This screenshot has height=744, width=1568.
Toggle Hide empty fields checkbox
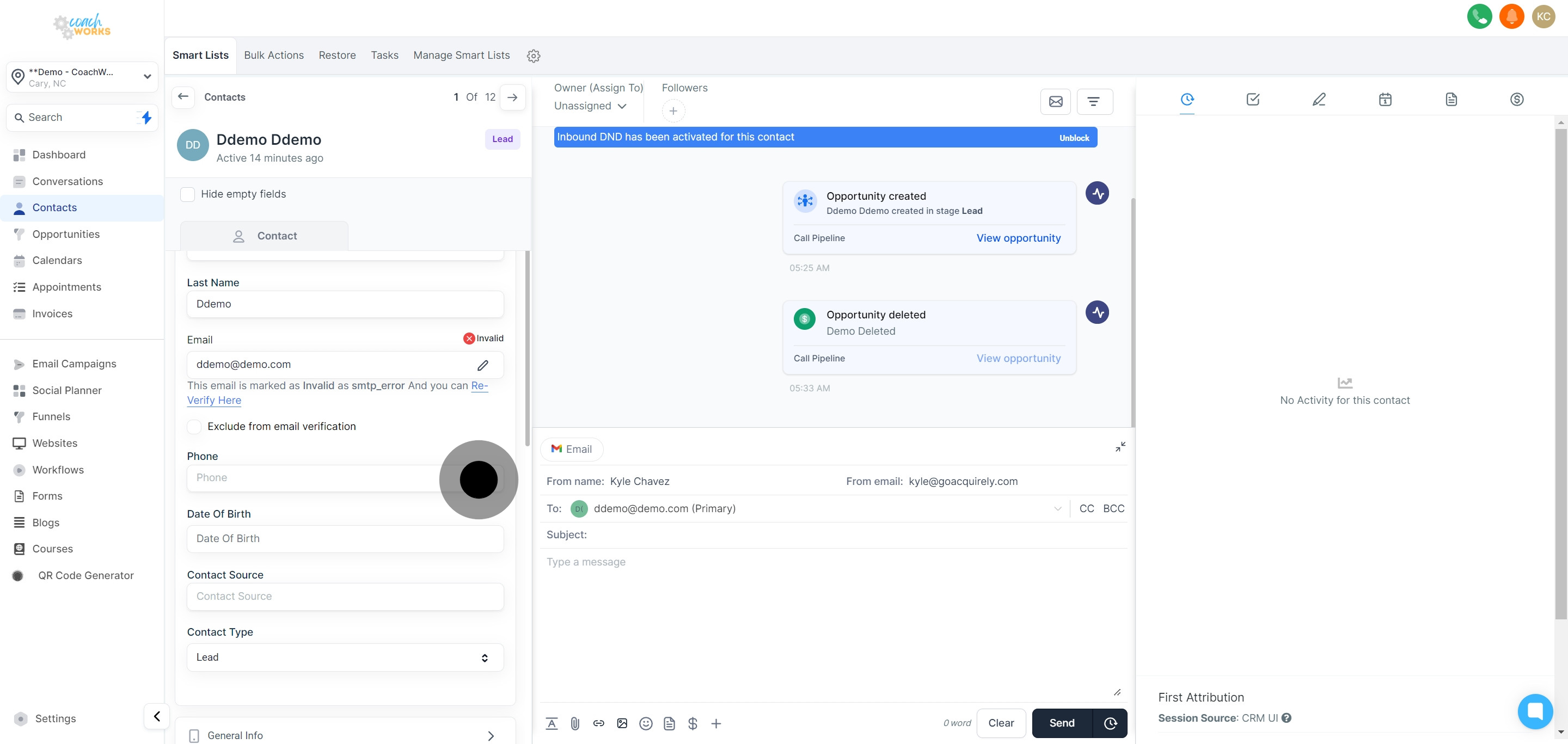pyautogui.click(x=187, y=194)
